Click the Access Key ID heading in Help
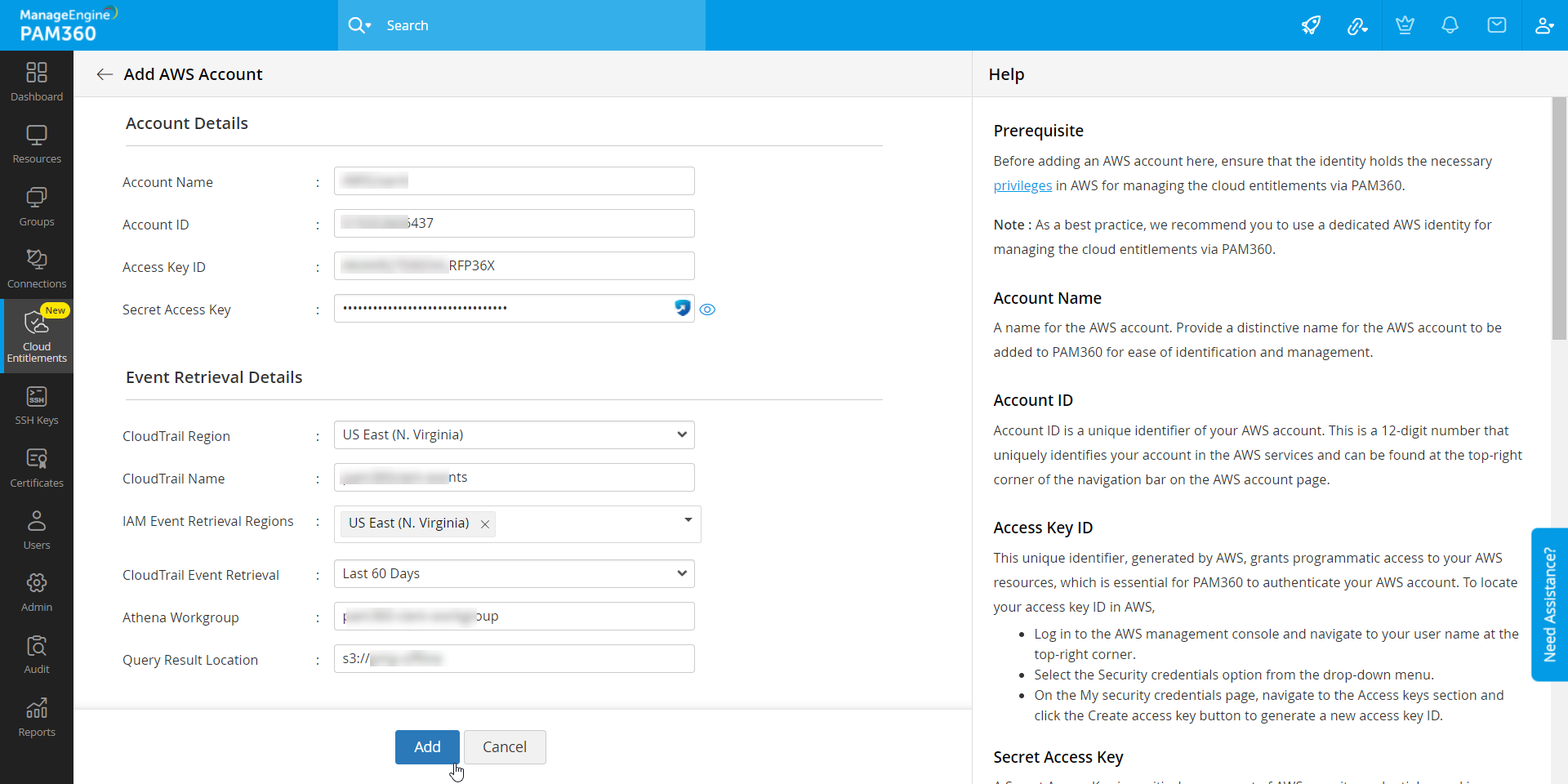 (1043, 528)
